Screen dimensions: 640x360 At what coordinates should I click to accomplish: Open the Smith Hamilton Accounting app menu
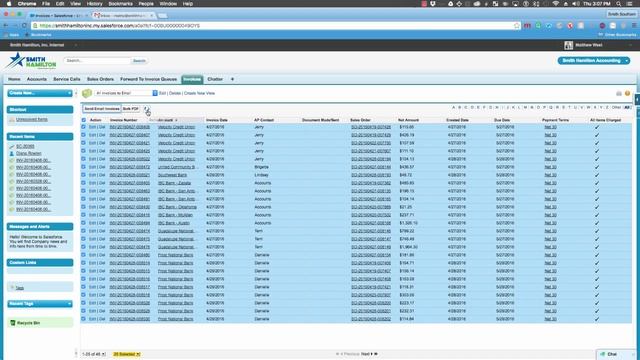click(x=593, y=60)
